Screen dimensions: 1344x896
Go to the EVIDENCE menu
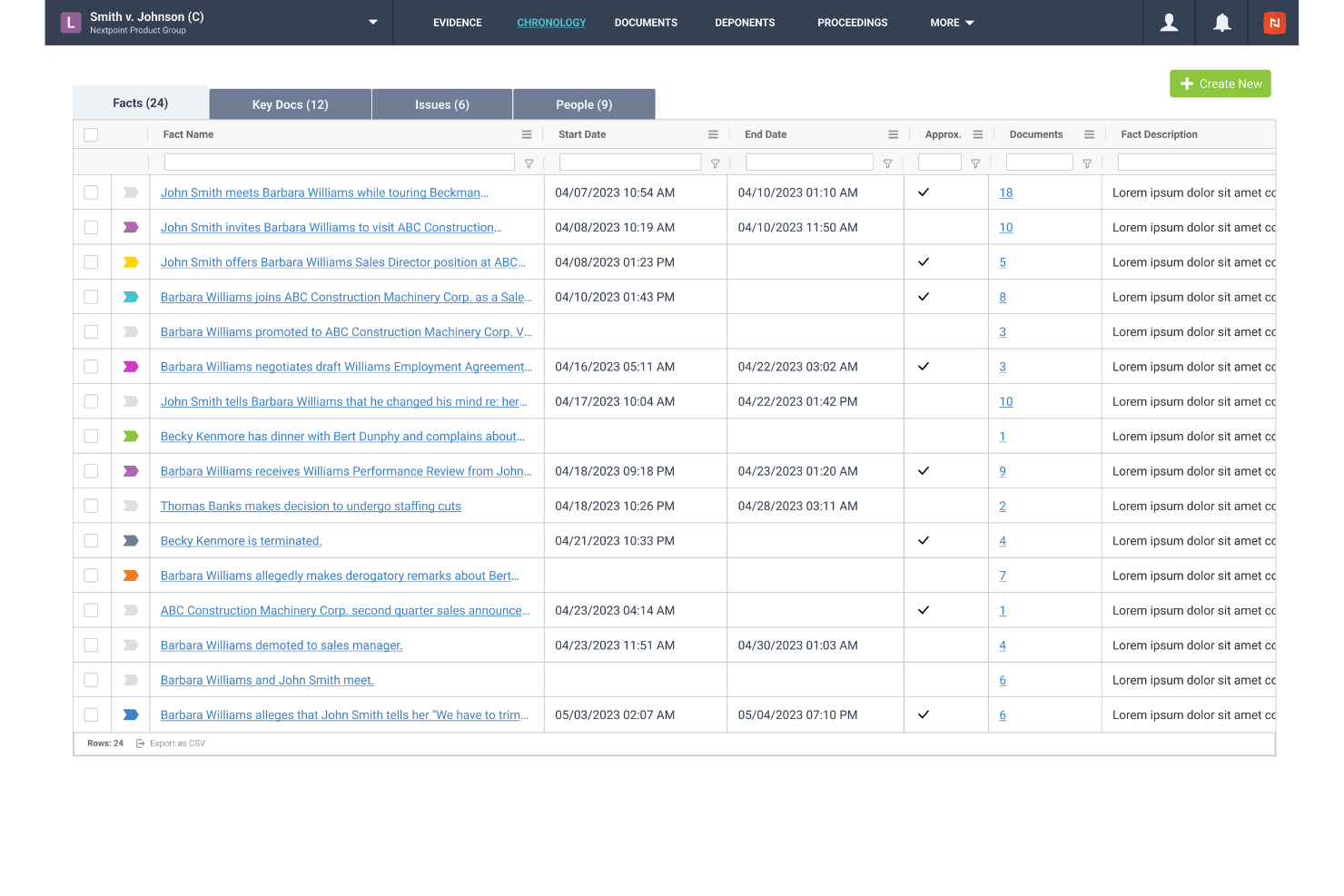click(x=458, y=23)
